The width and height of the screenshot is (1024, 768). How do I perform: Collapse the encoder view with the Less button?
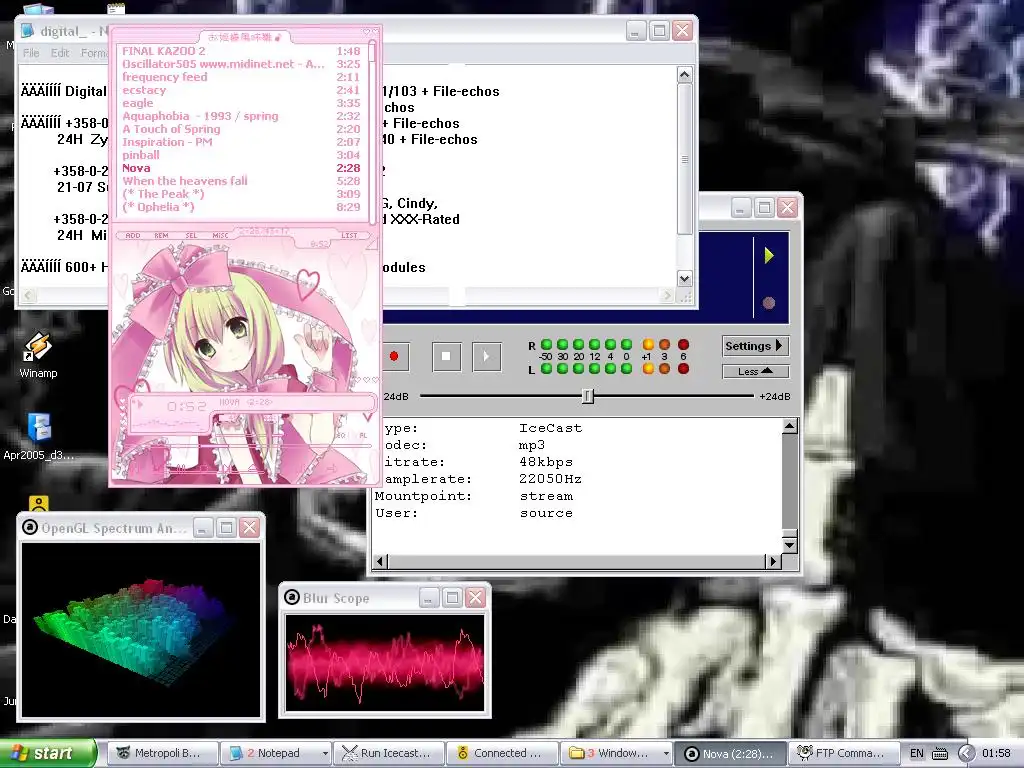(756, 372)
